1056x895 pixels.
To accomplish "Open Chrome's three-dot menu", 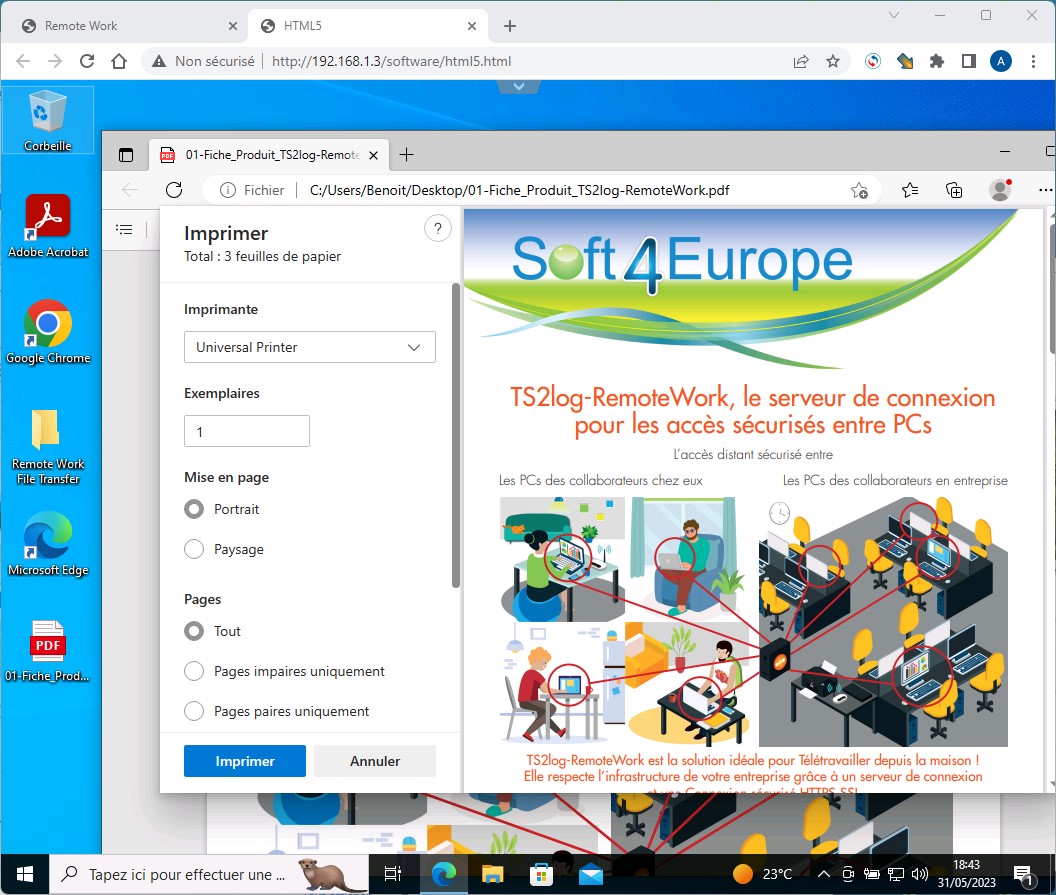I will click(x=1033, y=62).
